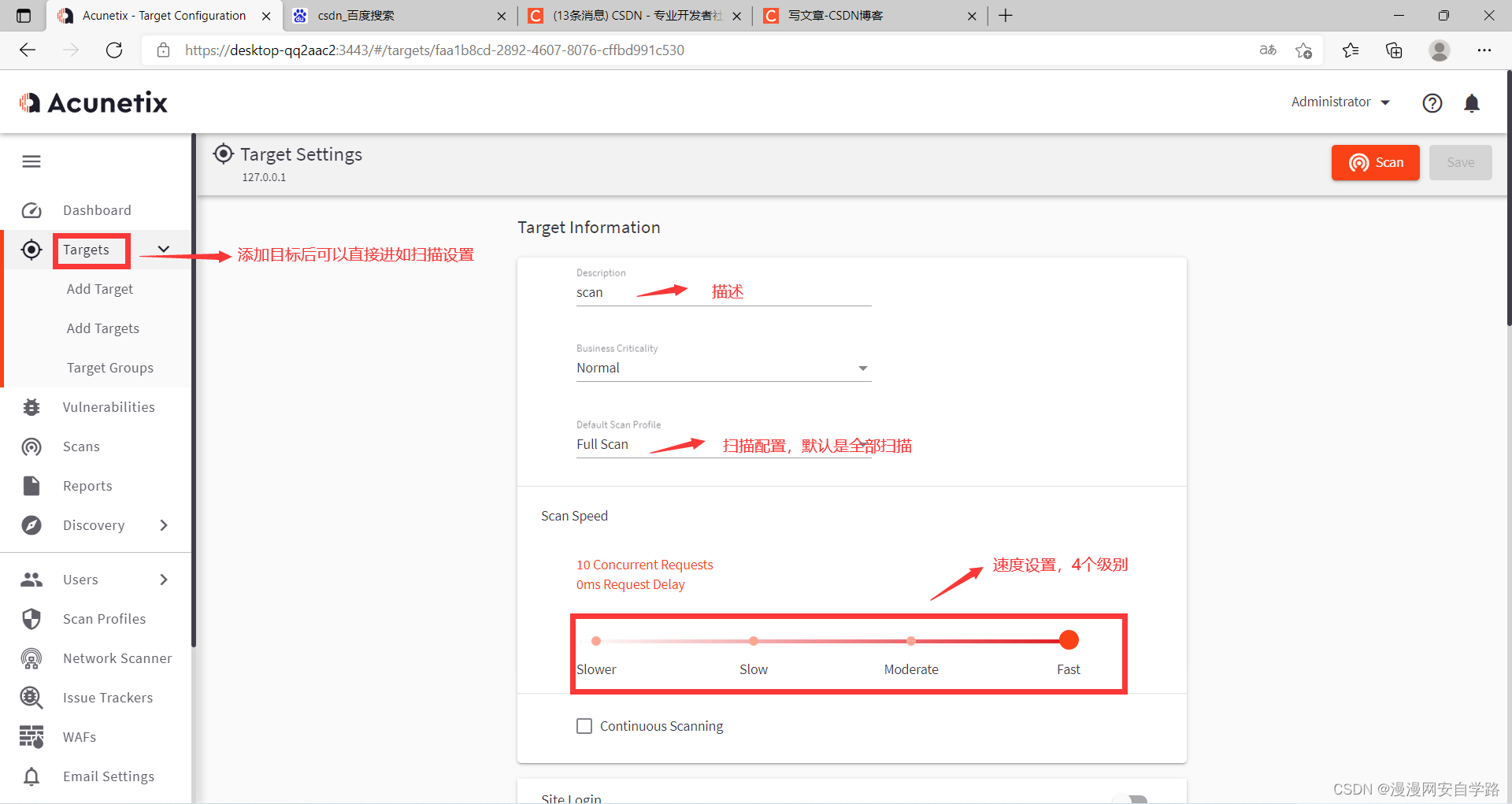Open Scan Profiles page link
Viewport: 1512px width, 804px height.
tap(105, 619)
